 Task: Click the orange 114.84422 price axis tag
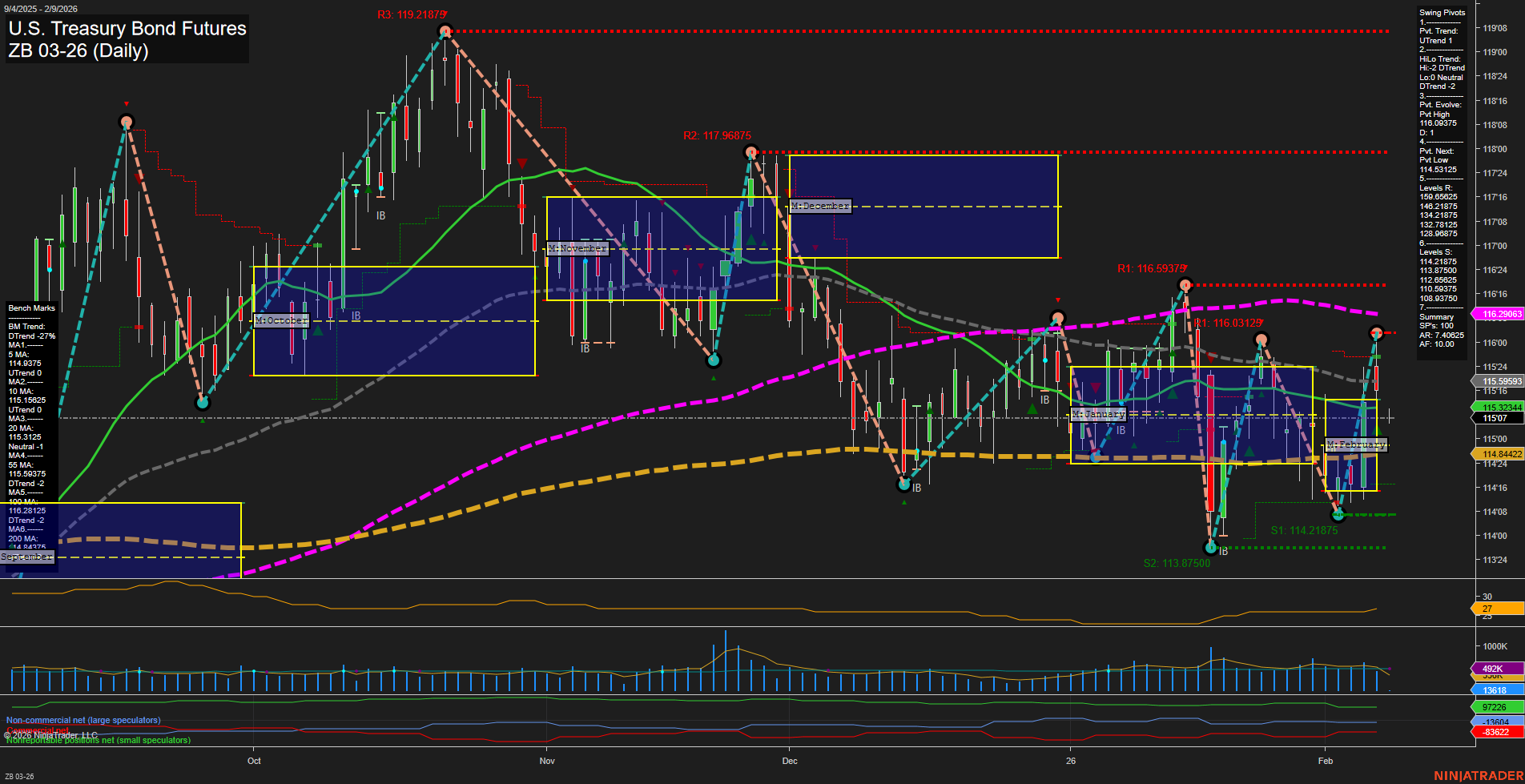coord(1498,454)
